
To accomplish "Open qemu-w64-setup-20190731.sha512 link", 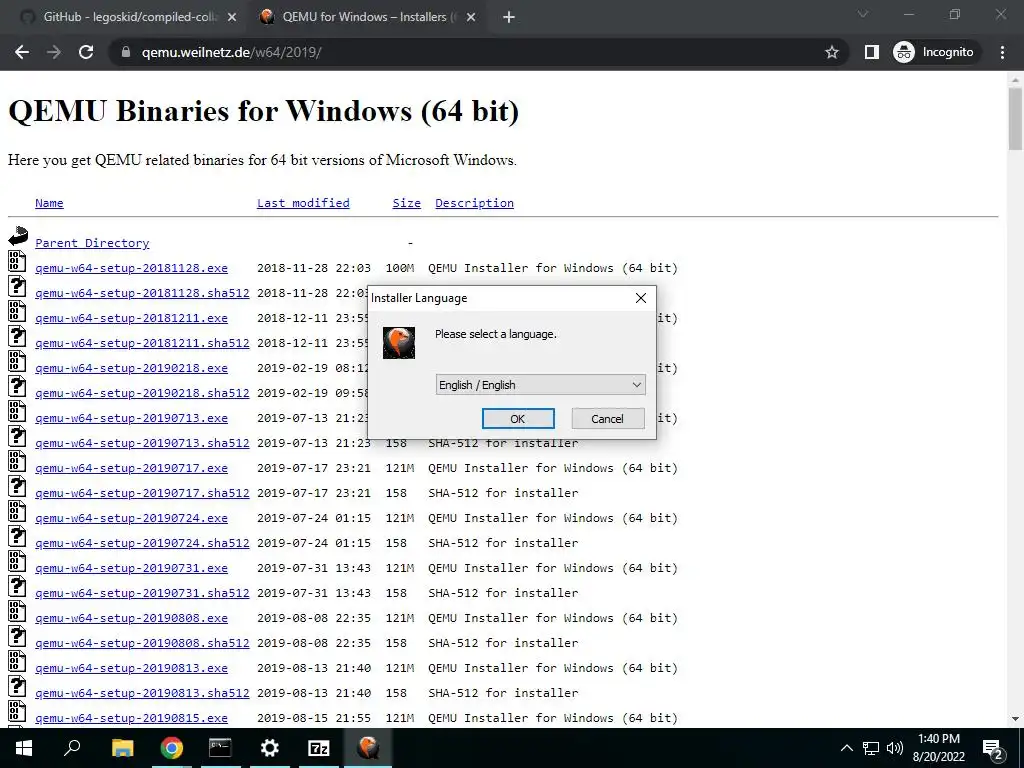I will (142, 593).
